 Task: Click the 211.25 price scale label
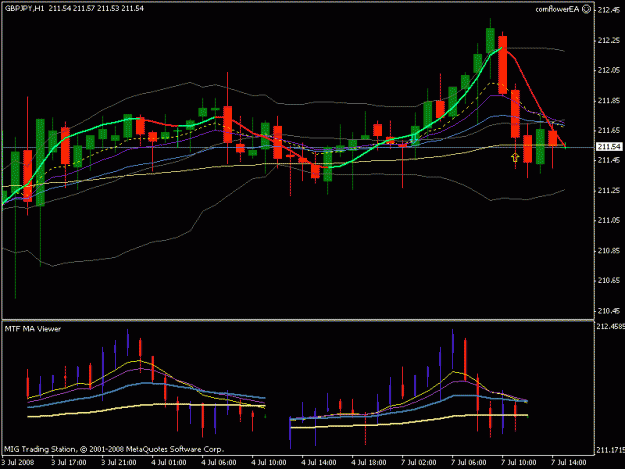pos(609,190)
